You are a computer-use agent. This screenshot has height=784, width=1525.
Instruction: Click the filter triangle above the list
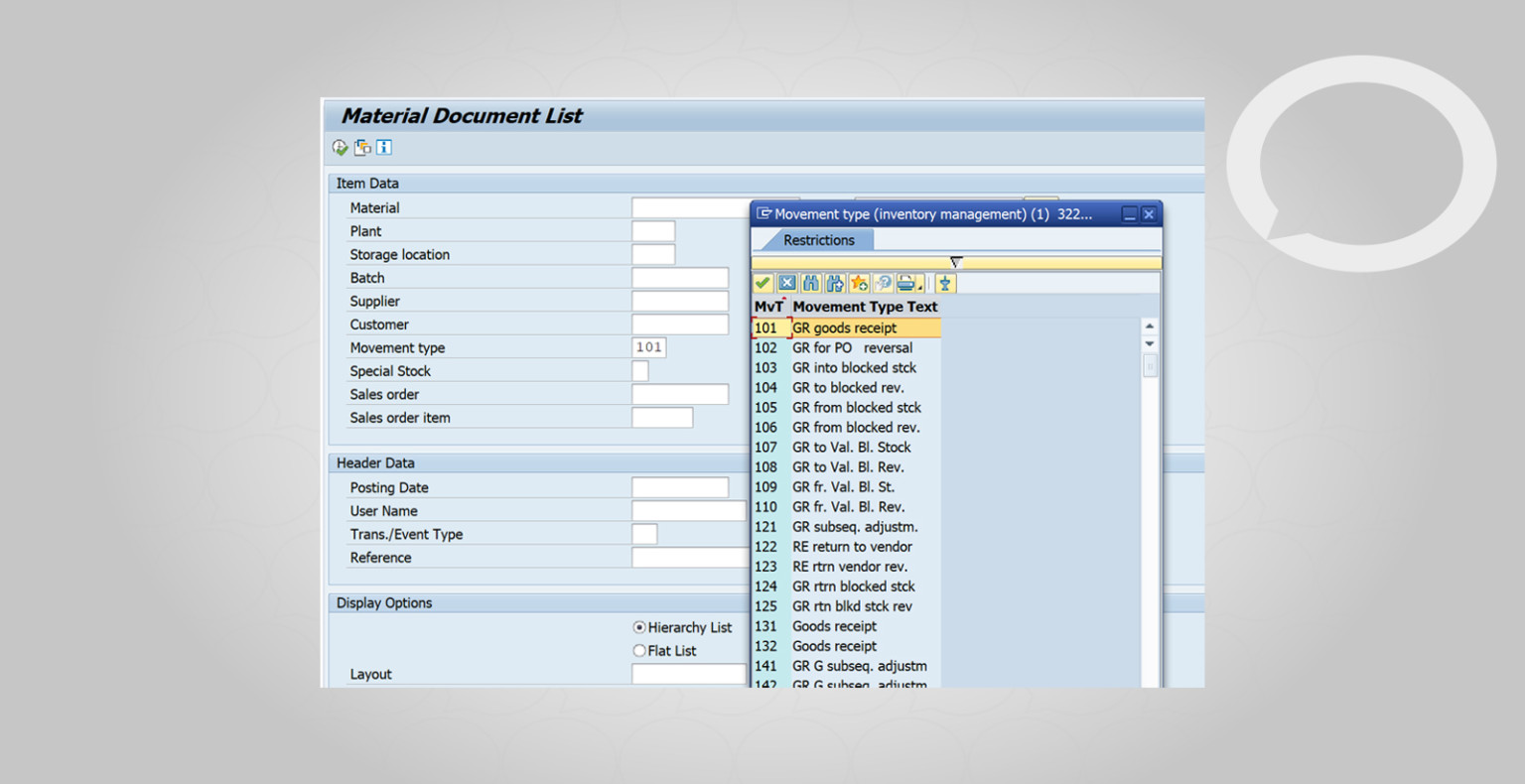955,262
